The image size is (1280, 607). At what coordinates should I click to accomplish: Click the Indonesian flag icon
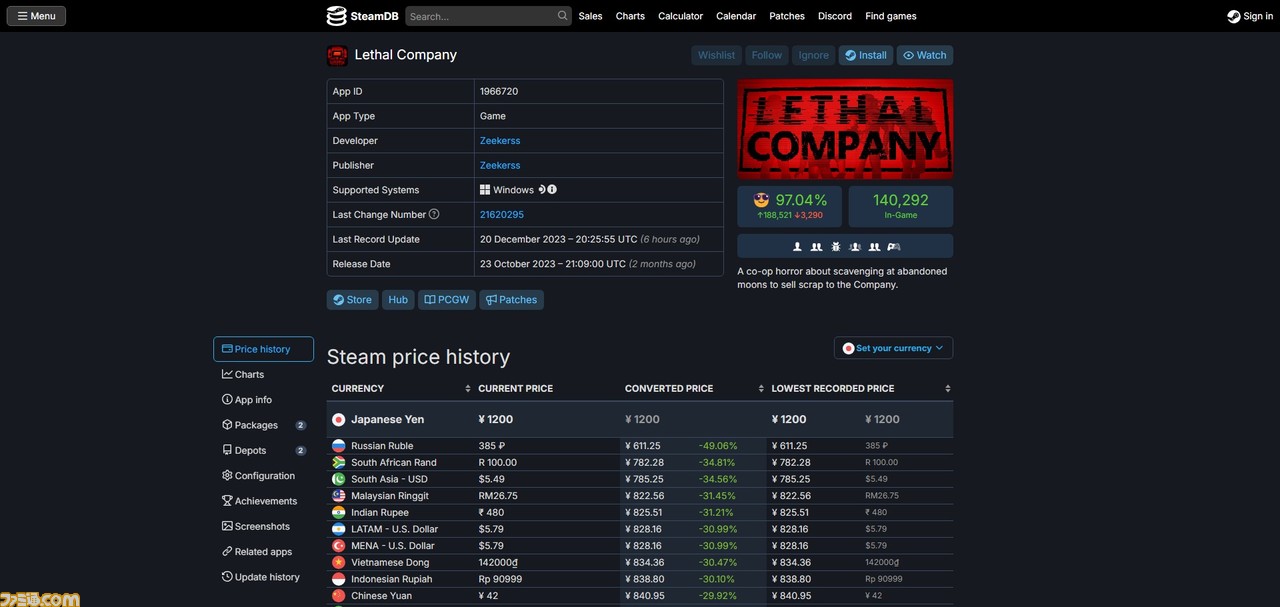339,579
